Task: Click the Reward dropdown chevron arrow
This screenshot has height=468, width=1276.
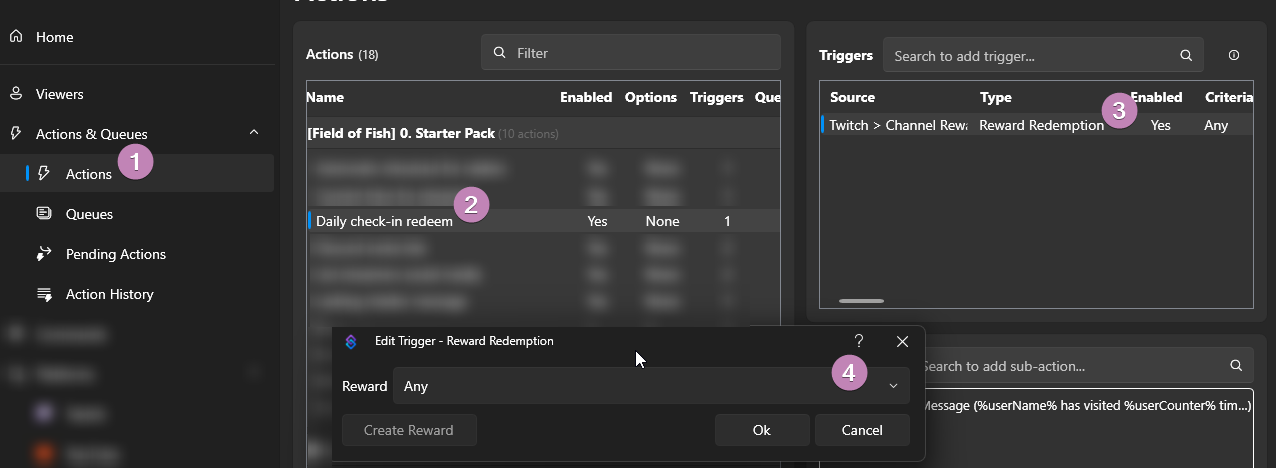Action: tap(893, 386)
